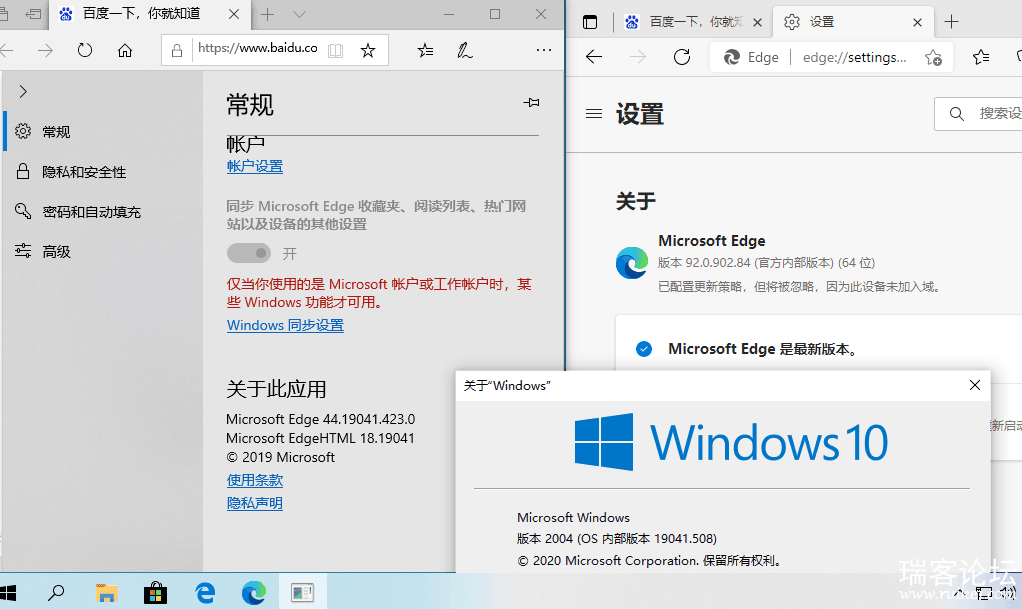Open the Windows 同步设置 link

pos(285,325)
